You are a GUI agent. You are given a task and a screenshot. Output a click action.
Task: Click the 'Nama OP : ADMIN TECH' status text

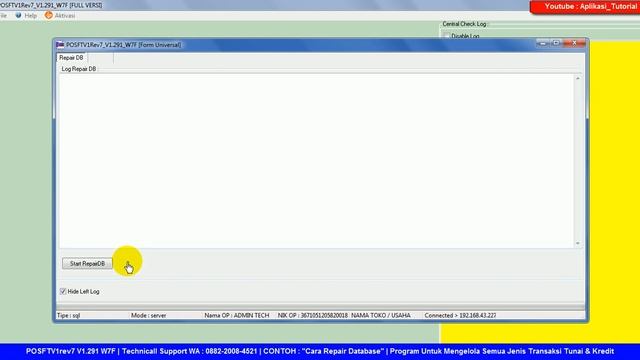pyautogui.click(x=237, y=316)
